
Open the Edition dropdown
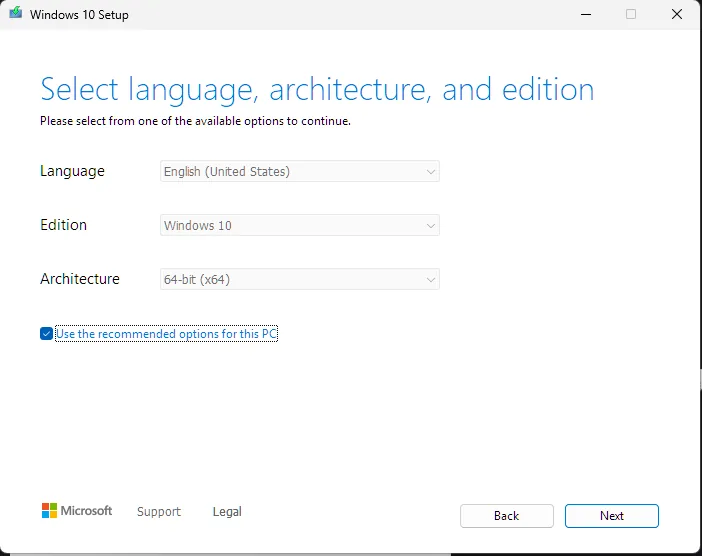[300, 225]
